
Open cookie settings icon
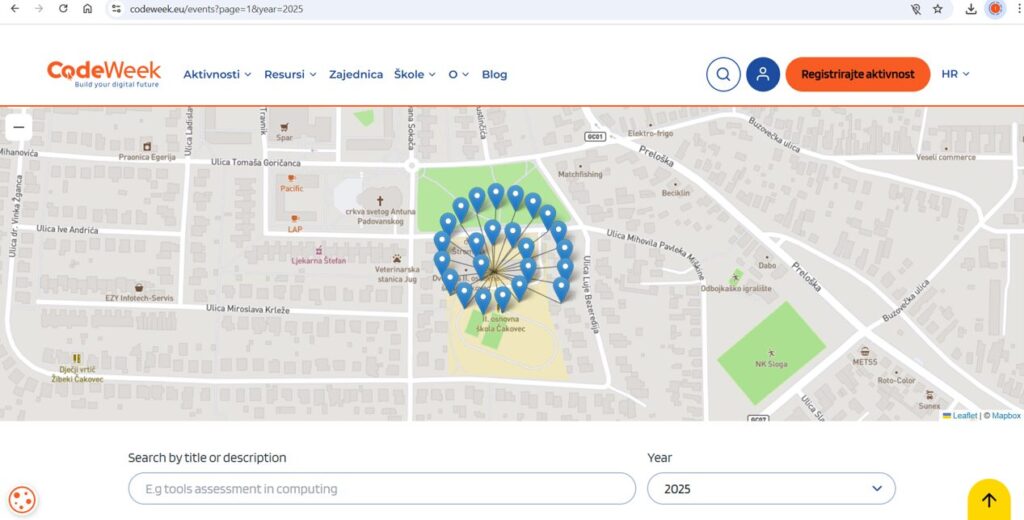tap(22, 499)
